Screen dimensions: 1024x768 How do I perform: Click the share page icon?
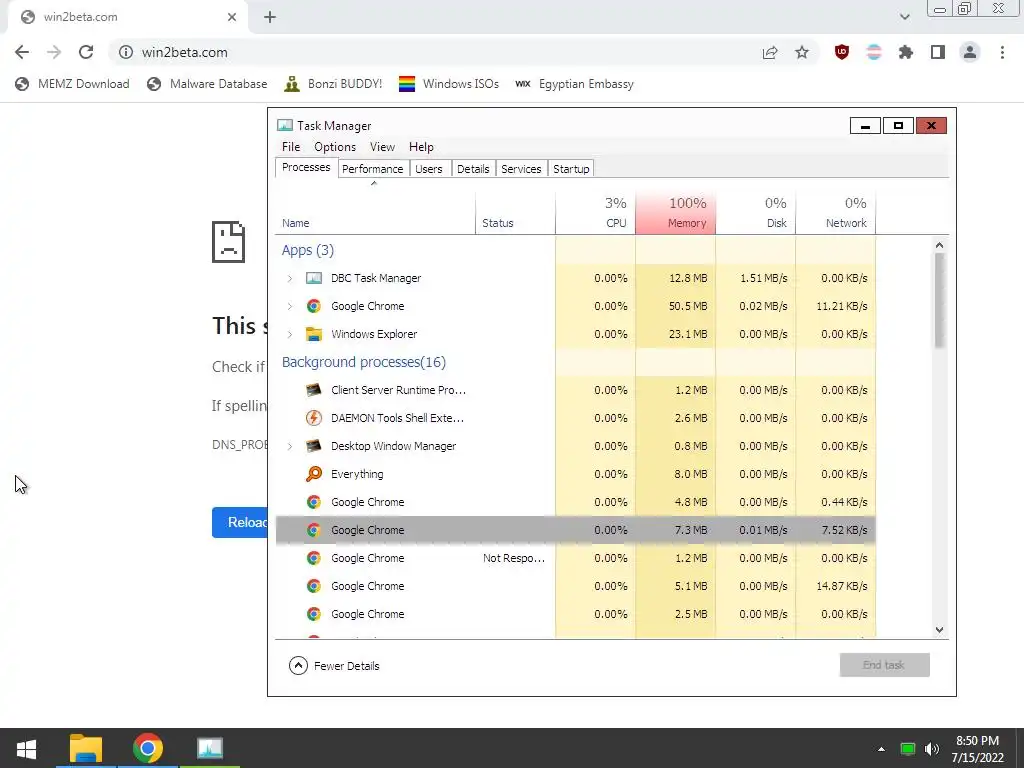coord(770,52)
